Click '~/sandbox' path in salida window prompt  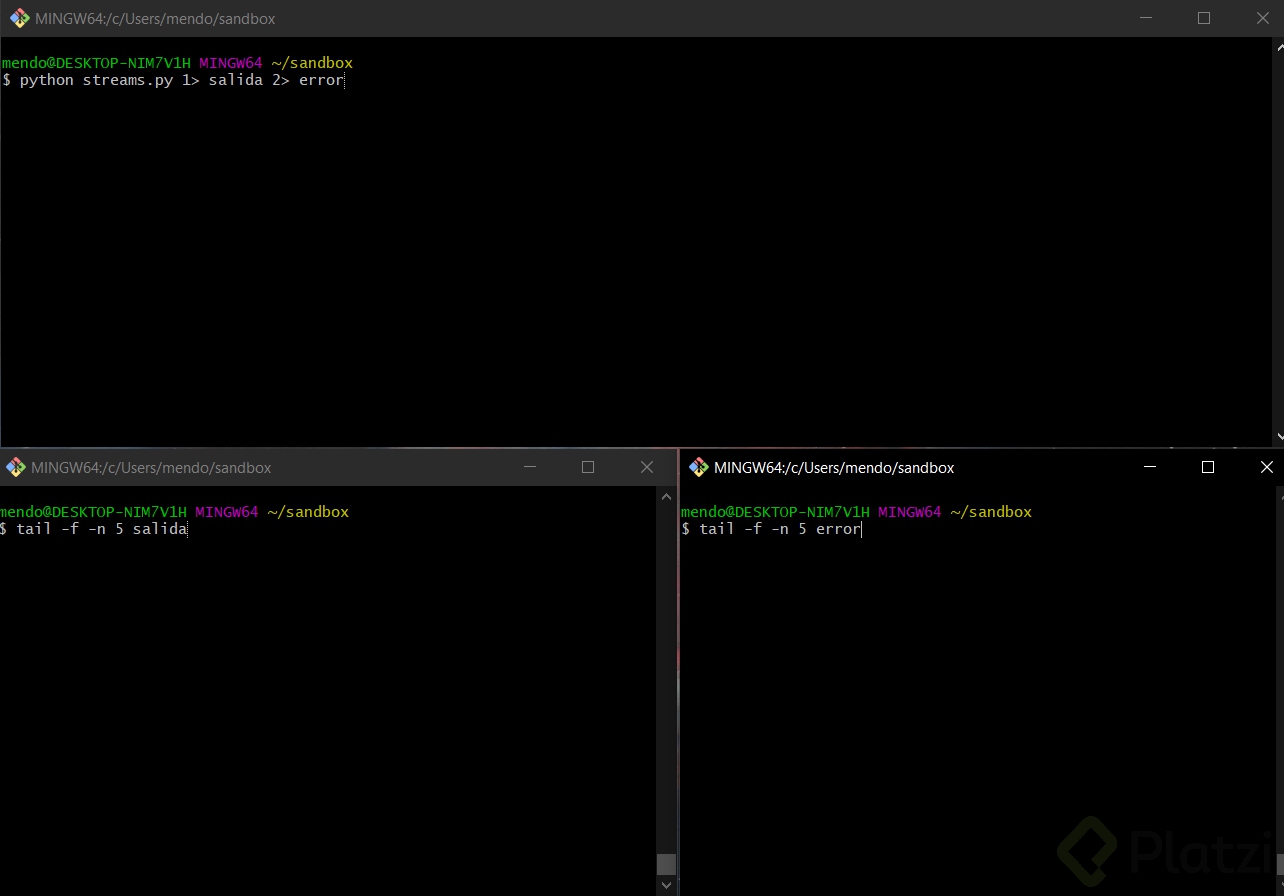coord(308,512)
